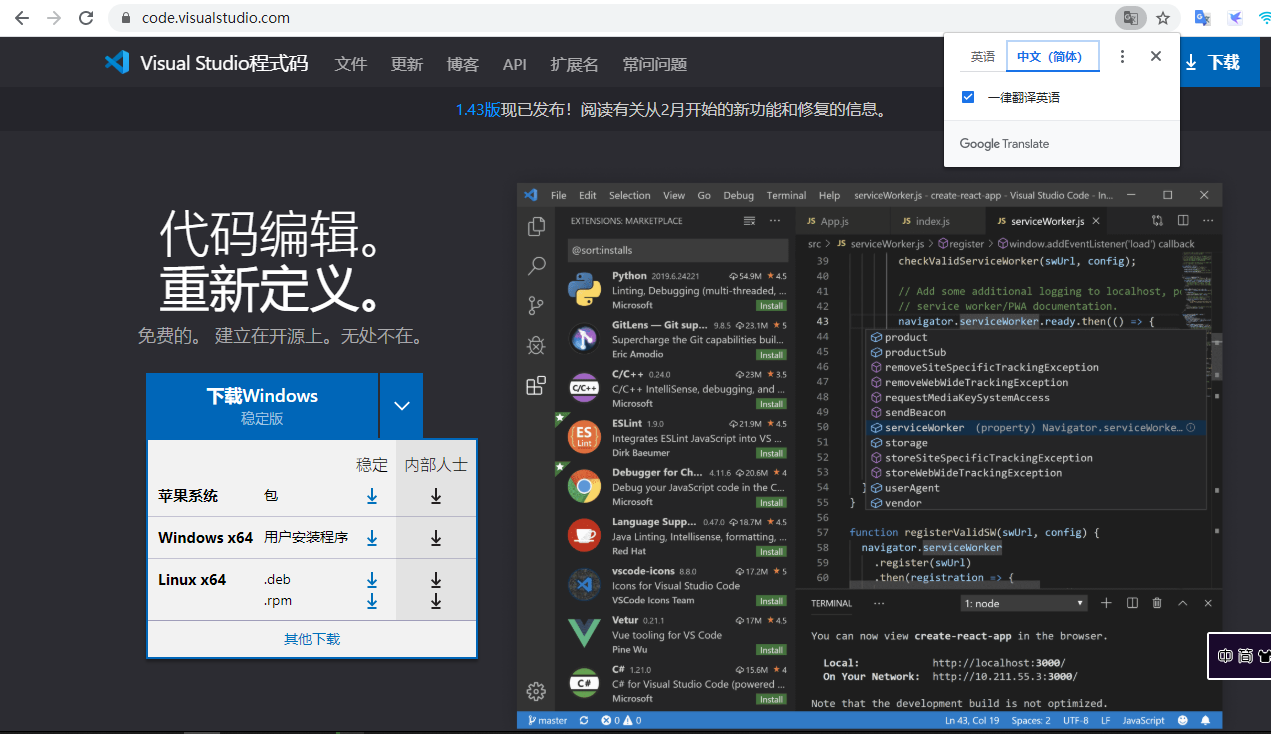Download macOS stable build arrow
Image resolution: width=1271 pixels, height=734 pixels.
372,496
